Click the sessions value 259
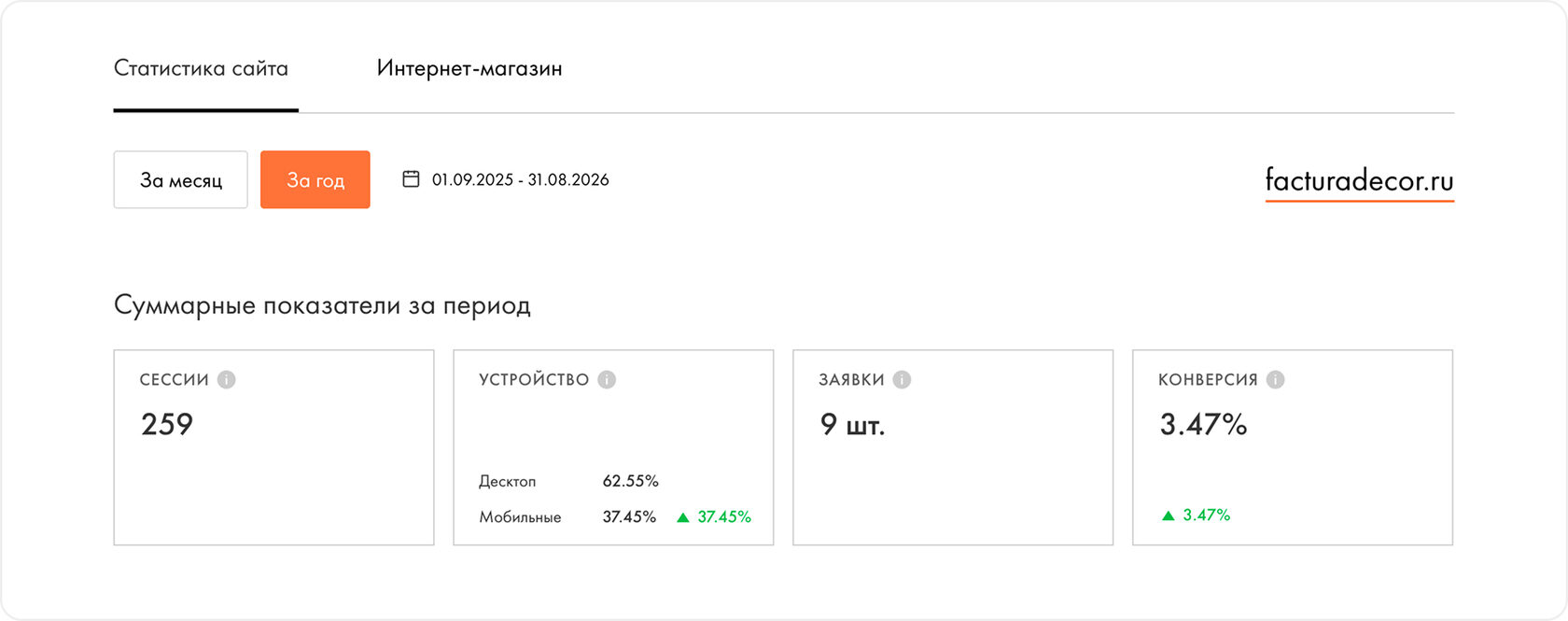 click(167, 424)
